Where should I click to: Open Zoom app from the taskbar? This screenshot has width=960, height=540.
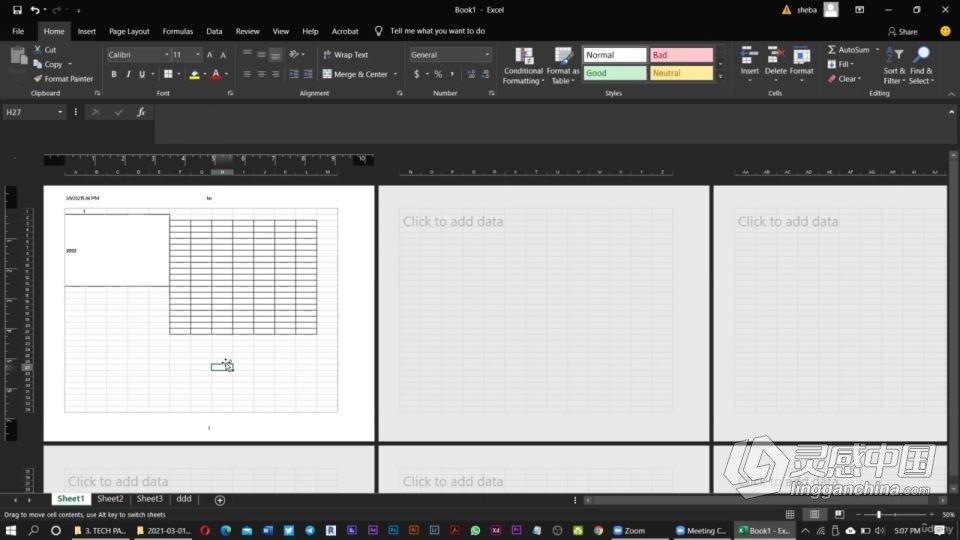coord(630,531)
